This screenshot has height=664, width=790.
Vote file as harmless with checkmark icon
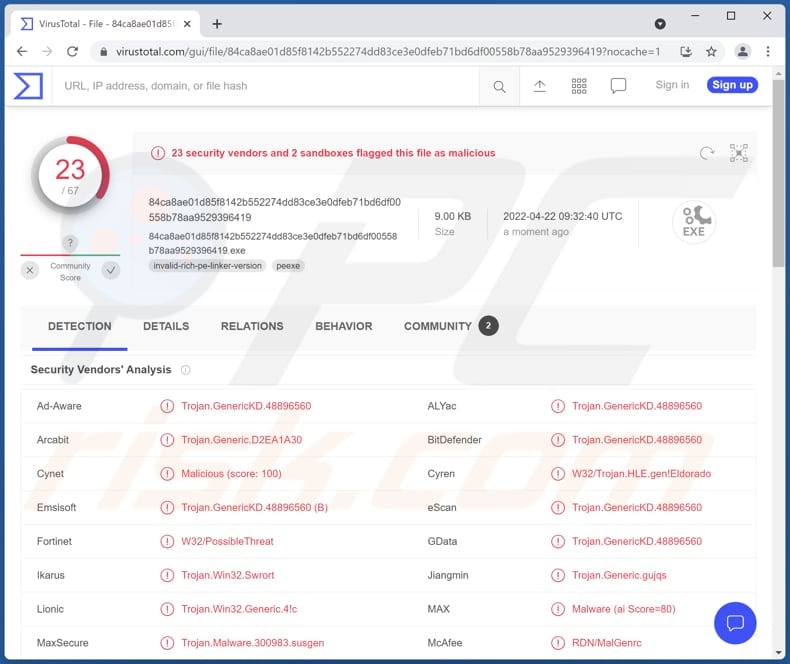[111, 271]
